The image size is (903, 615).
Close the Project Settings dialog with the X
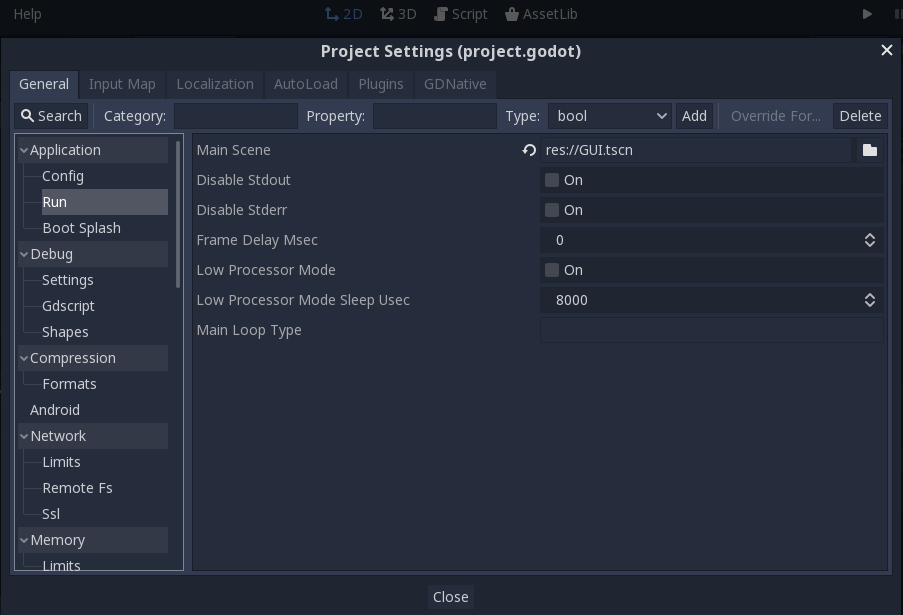coord(886,51)
